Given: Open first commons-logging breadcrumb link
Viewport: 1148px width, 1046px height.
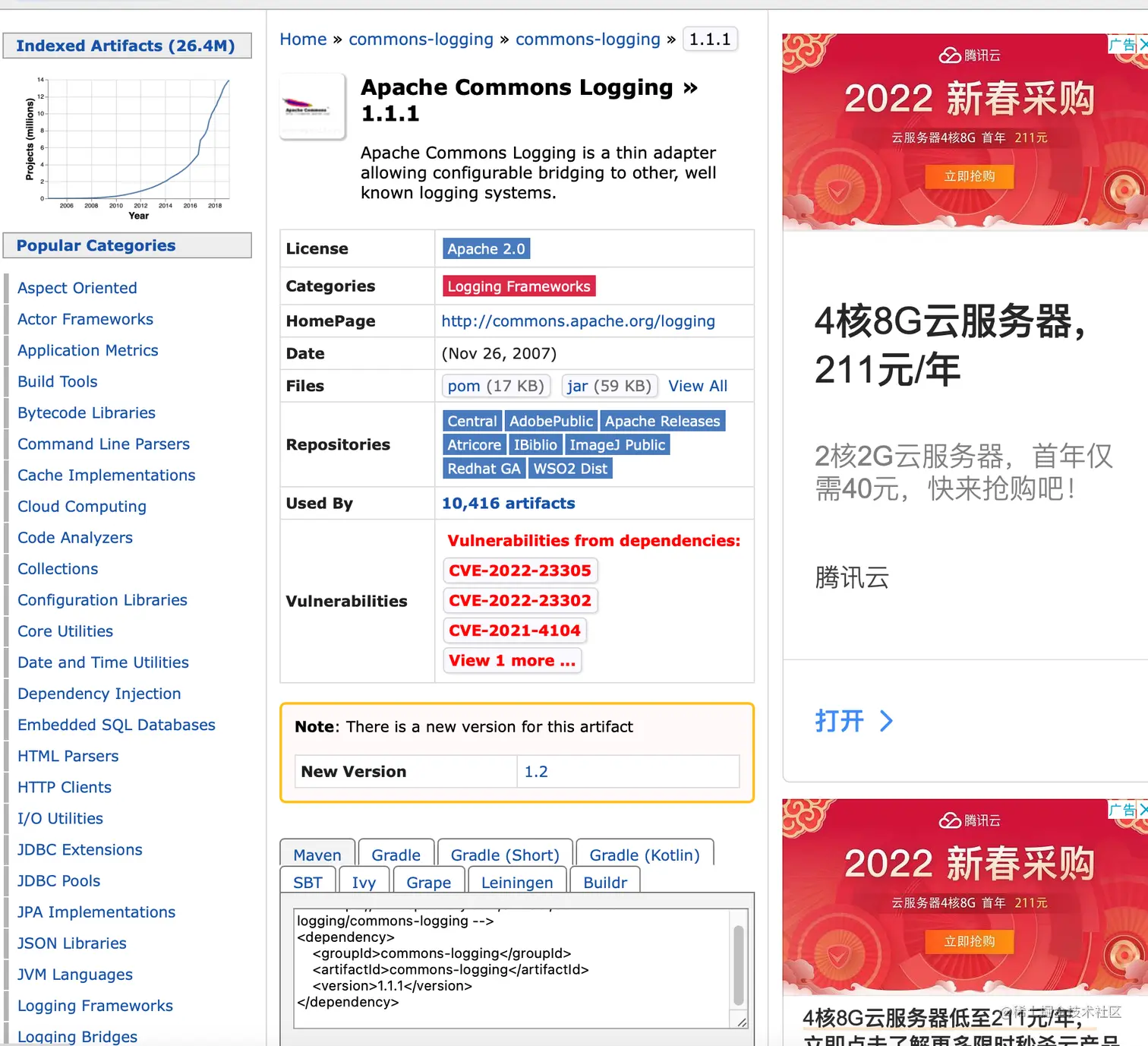Looking at the screenshot, I should (421, 39).
